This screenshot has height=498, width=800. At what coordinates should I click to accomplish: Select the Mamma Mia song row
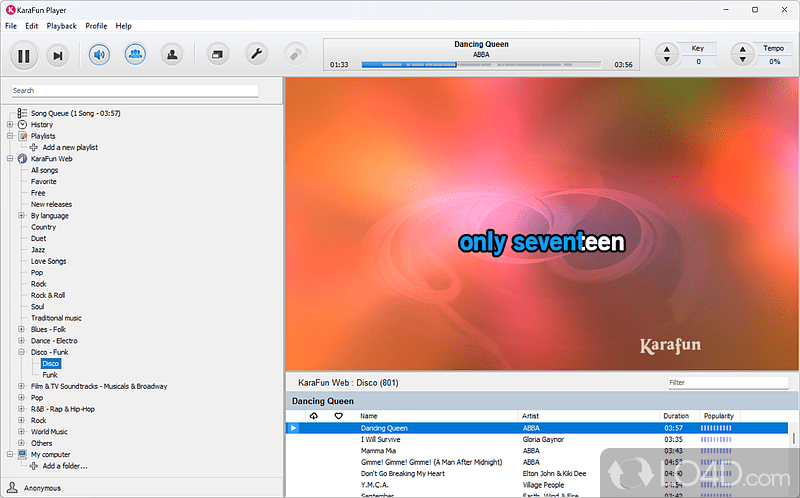tap(537, 451)
